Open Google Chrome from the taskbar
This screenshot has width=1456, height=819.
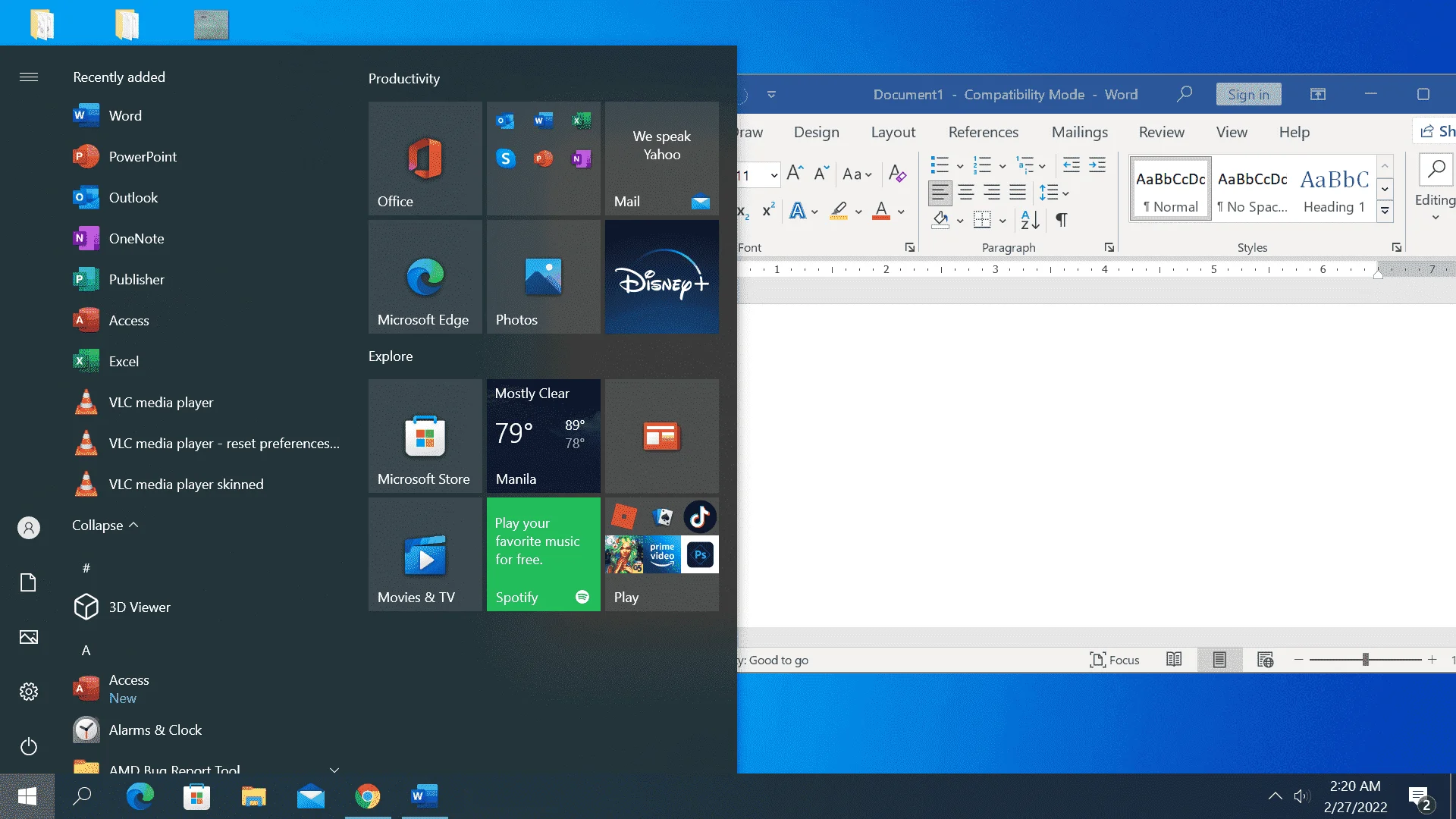click(x=367, y=796)
